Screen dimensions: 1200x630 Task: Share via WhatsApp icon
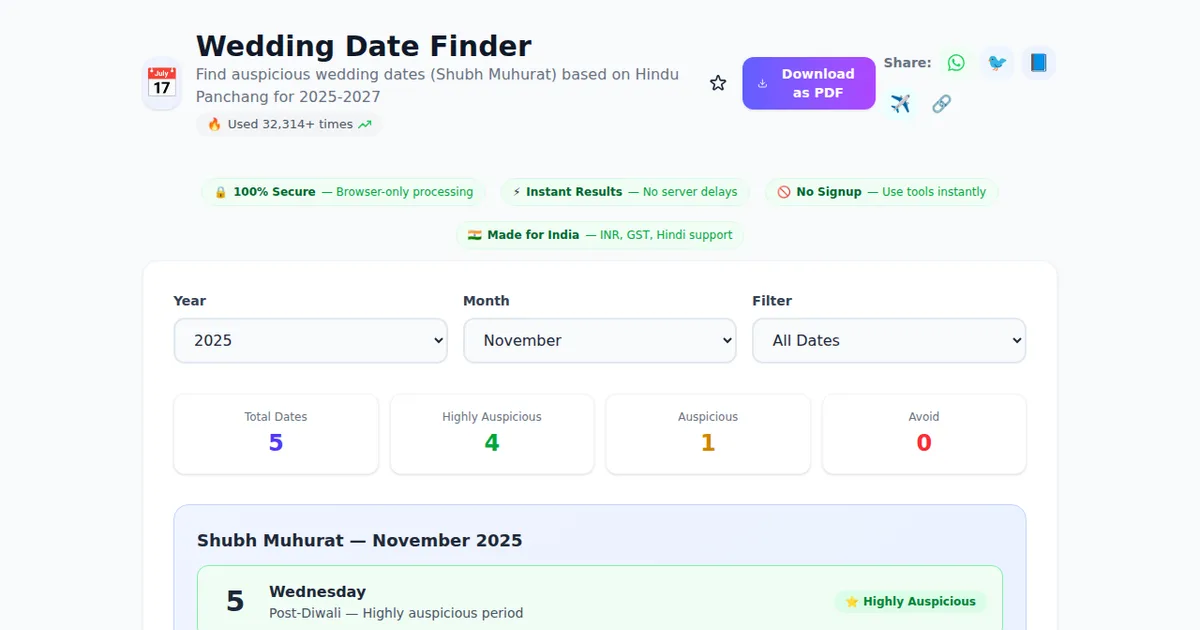pos(956,63)
